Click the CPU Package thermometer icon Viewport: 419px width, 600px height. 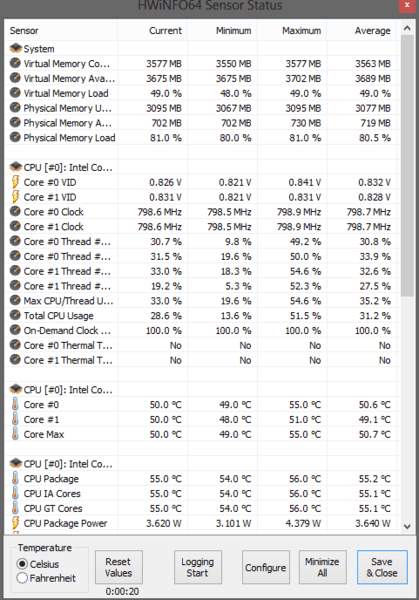15,479
